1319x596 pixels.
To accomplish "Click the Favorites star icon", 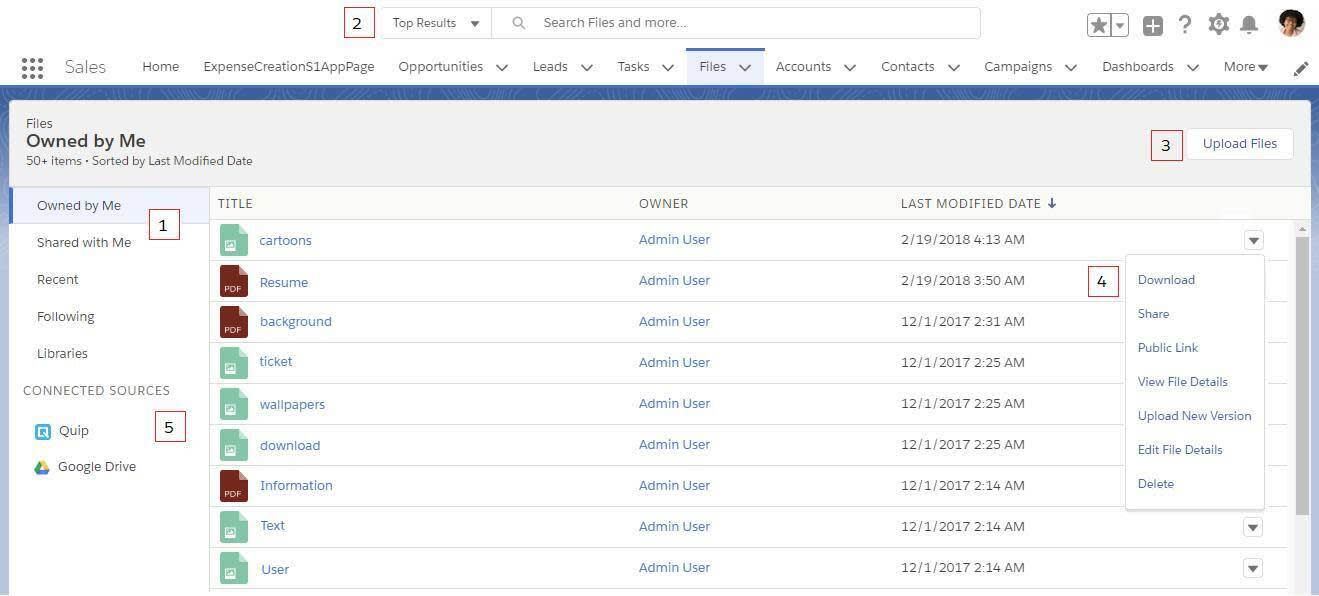I will (x=1099, y=25).
